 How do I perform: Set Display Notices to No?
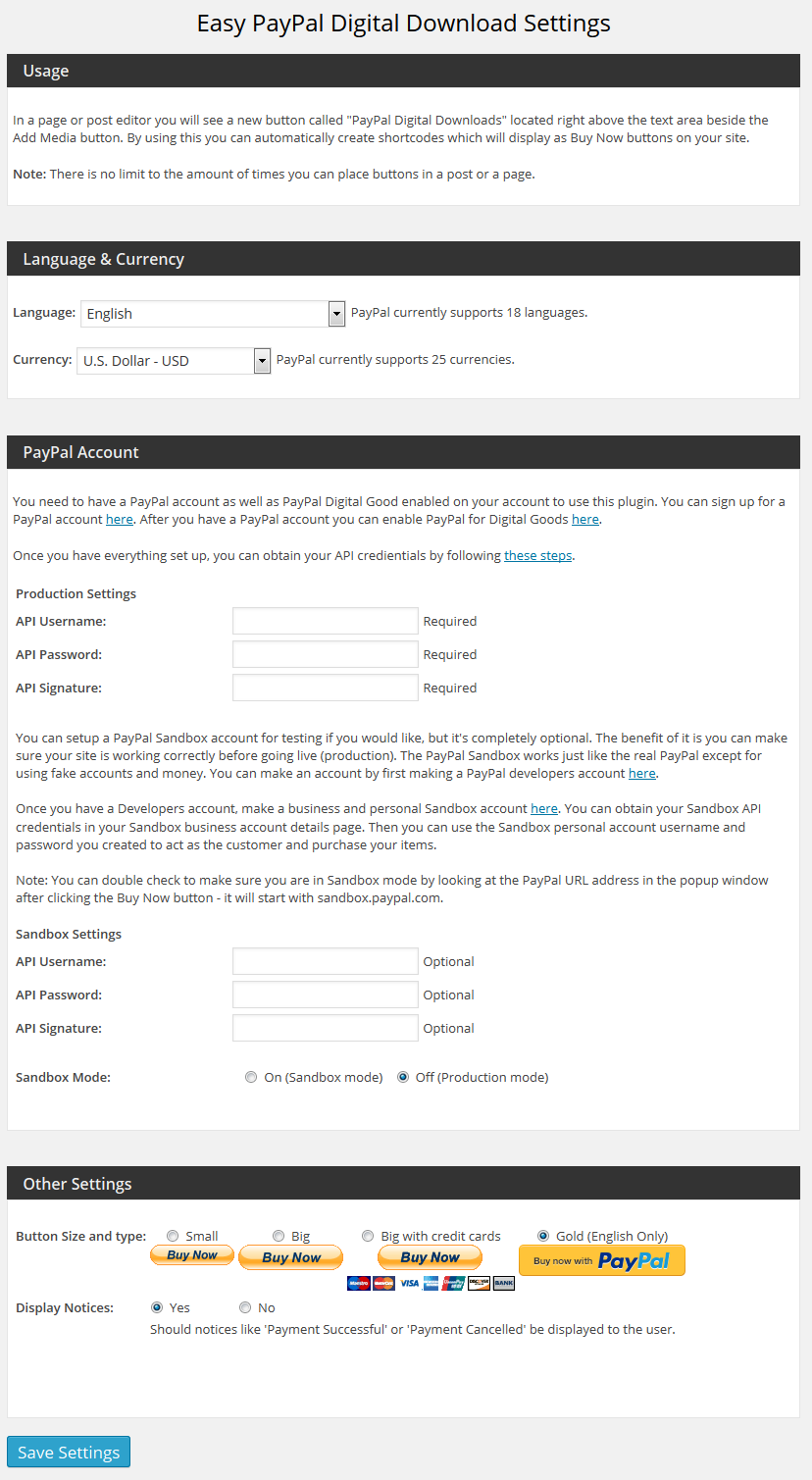[245, 1307]
